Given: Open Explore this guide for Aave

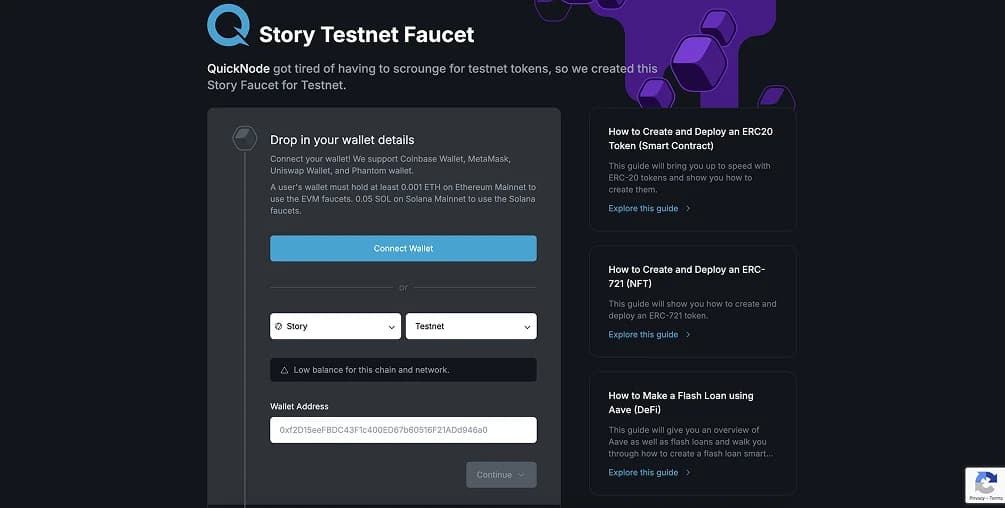Looking at the screenshot, I should pyautogui.click(x=643, y=473).
